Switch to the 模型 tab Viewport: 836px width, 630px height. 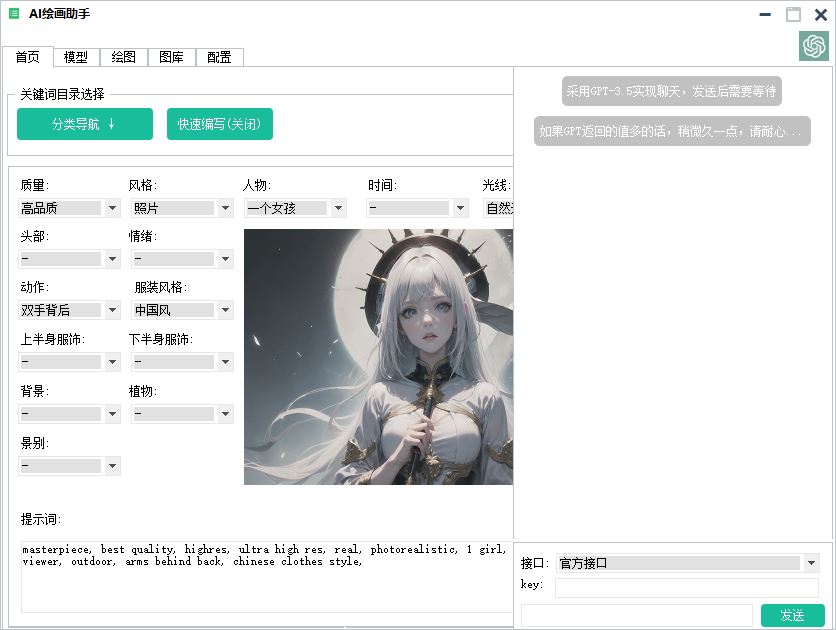75,57
